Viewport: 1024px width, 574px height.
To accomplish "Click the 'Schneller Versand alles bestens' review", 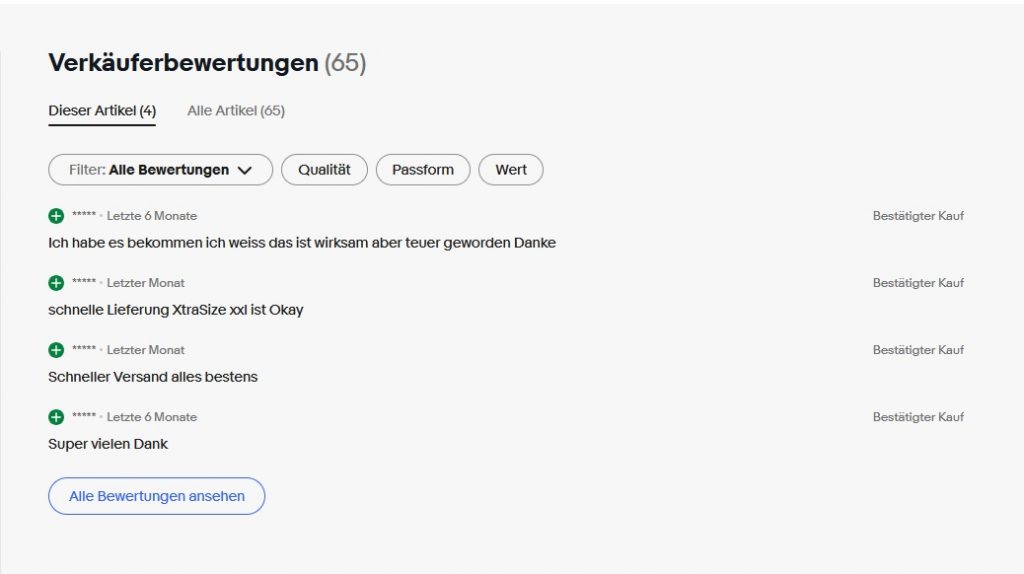I will [153, 377].
